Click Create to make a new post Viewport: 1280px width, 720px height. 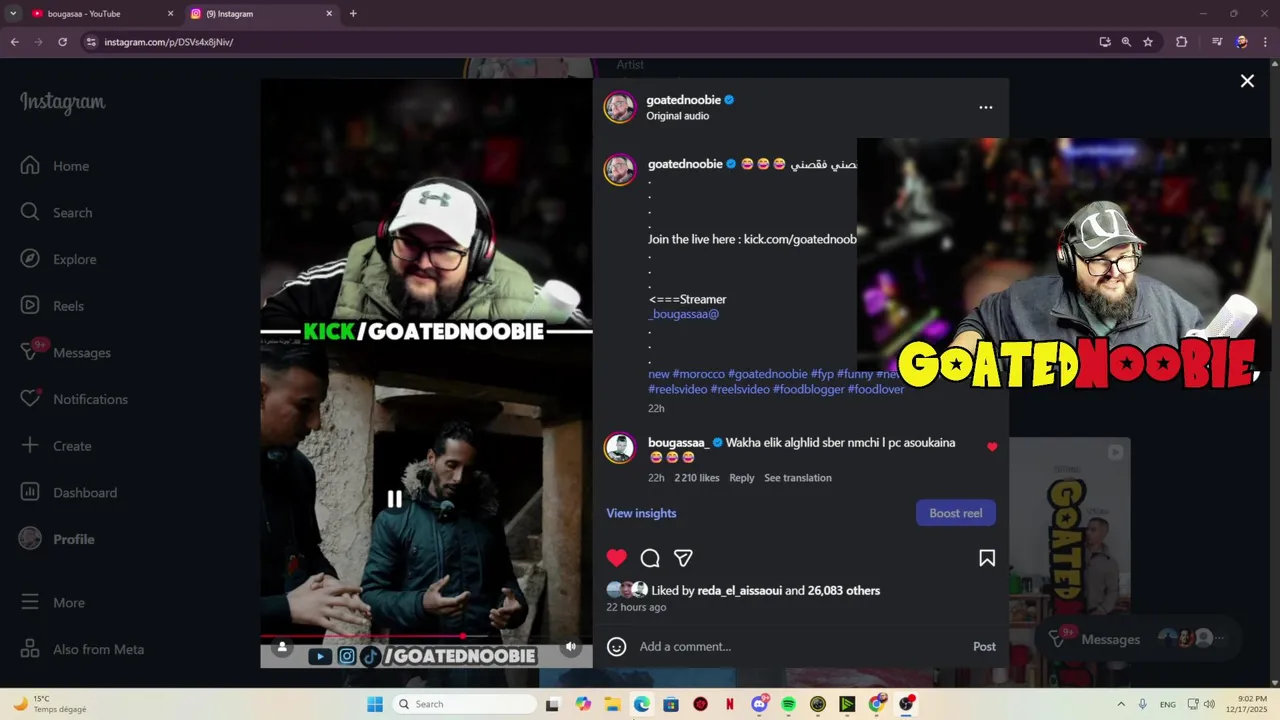coord(56,446)
